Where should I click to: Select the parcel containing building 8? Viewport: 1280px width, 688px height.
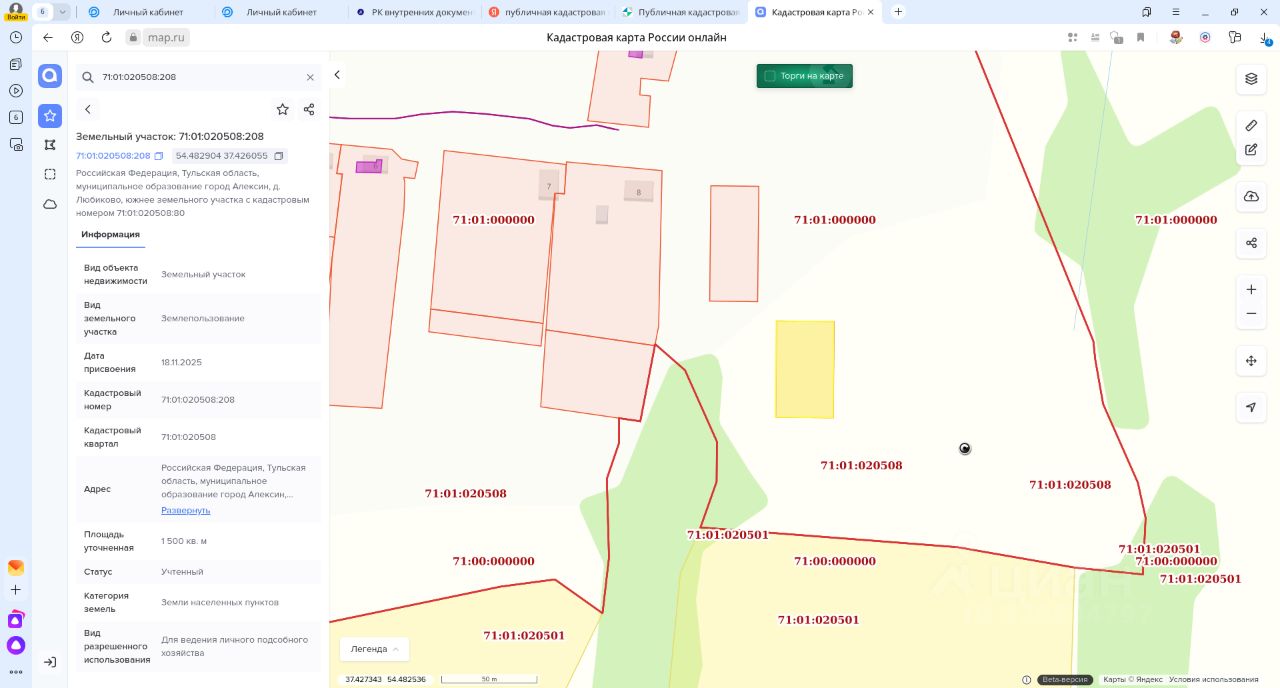605,255
